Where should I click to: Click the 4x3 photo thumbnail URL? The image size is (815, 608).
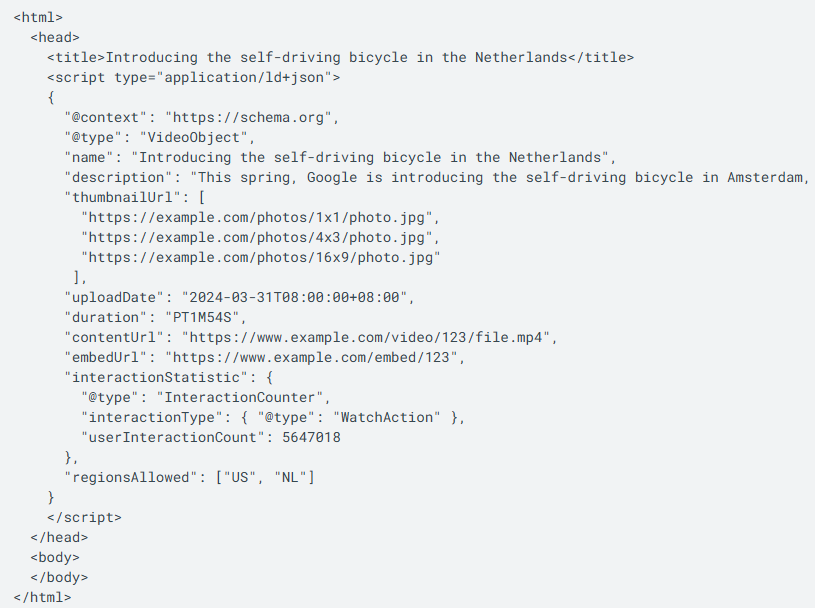[260, 237]
